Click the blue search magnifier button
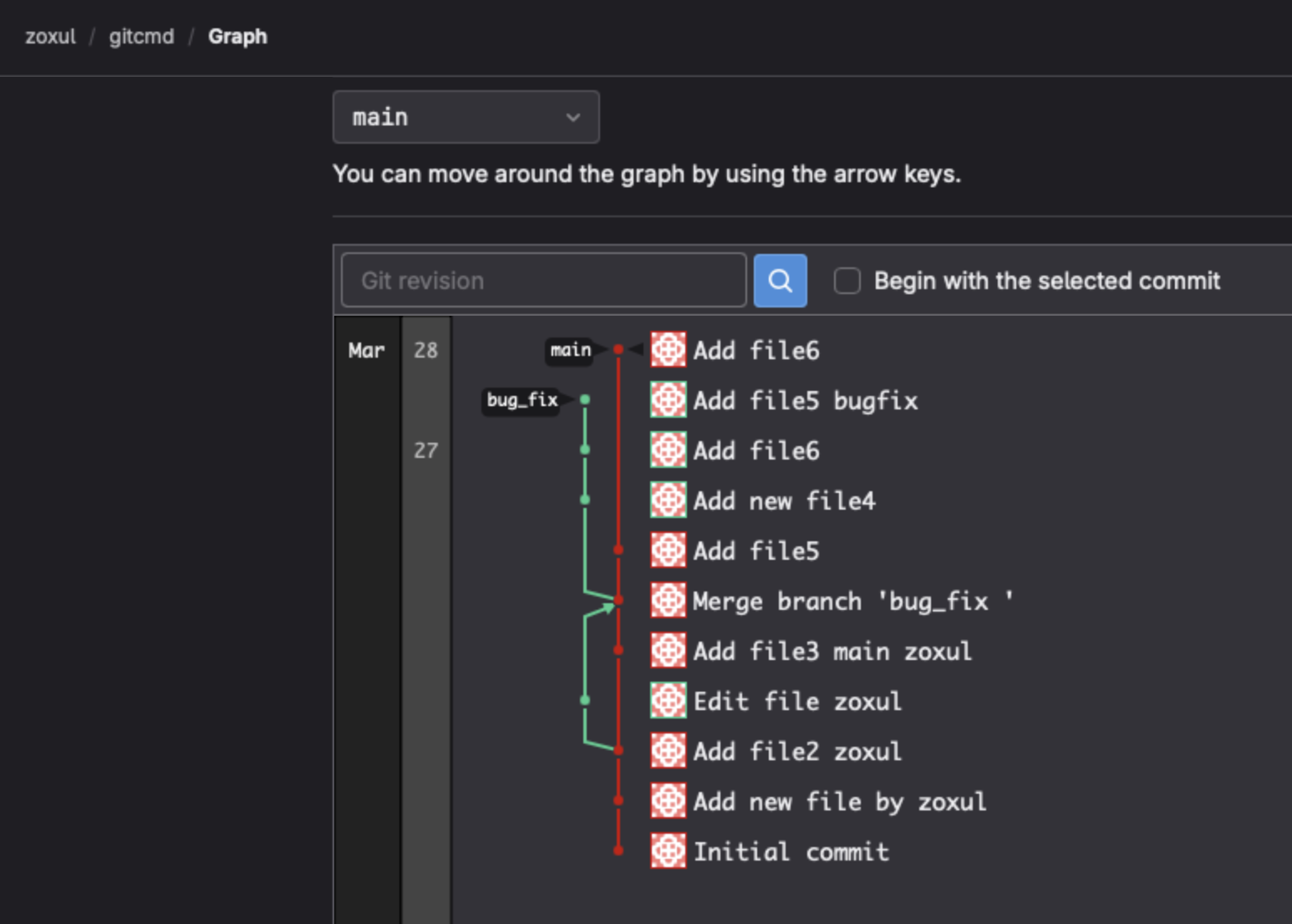Viewport: 1292px width, 924px height. tap(780, 281)
